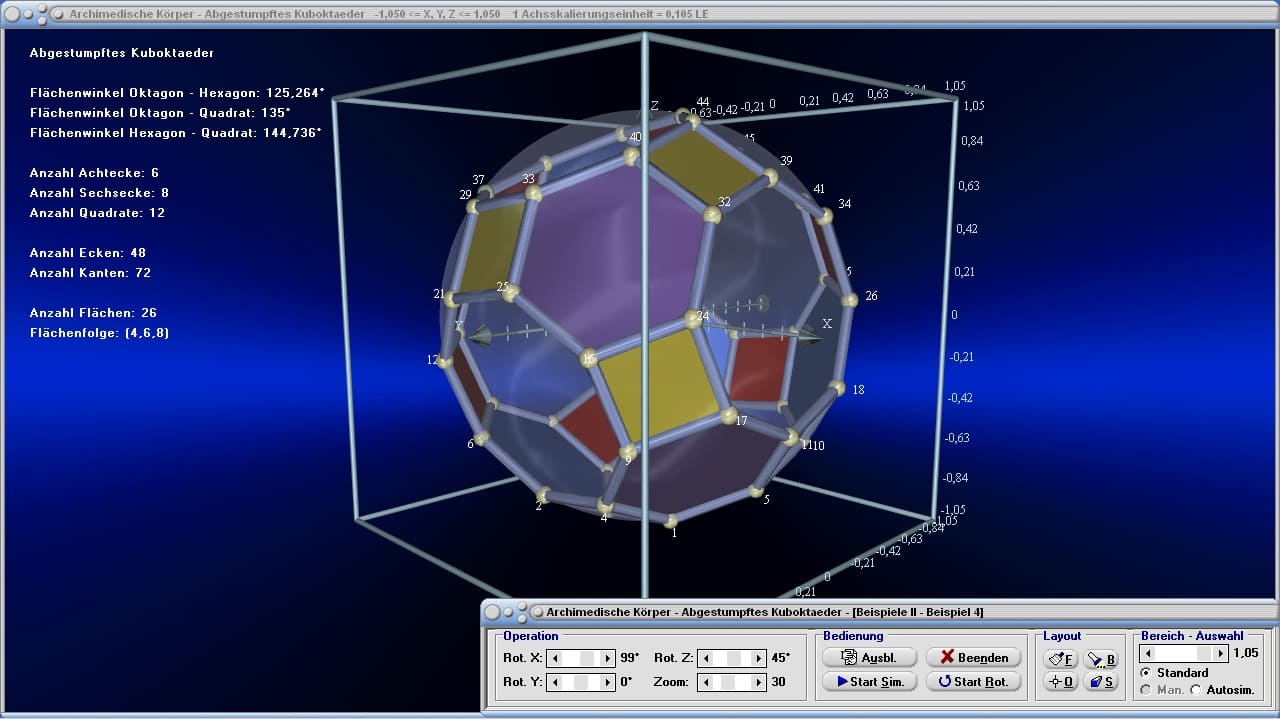Click 'Abgestumpftes Kuboktaeder' heading text
This screenshot has width=1280, height=720.
[x=122, y=53]
